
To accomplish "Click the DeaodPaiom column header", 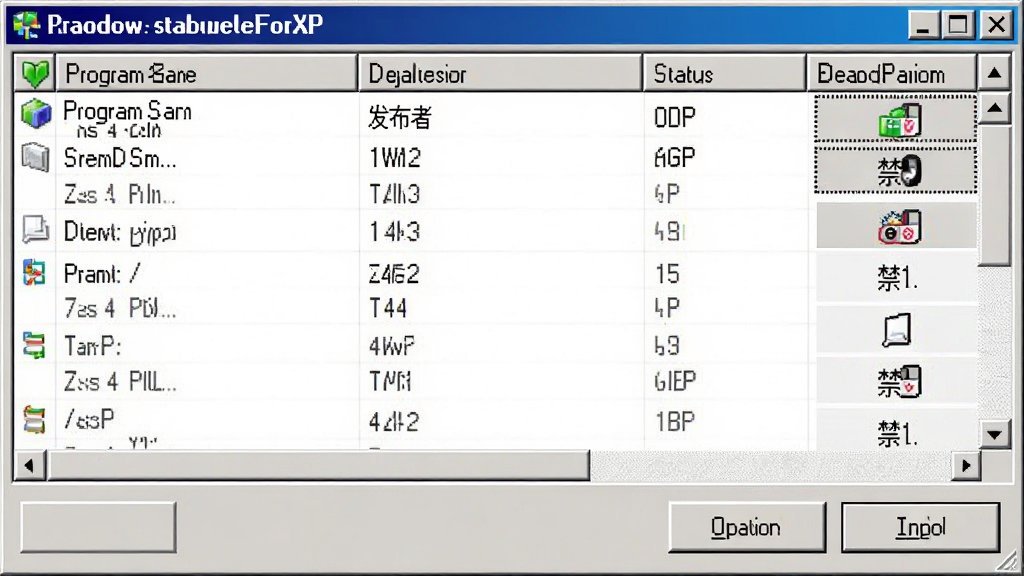I will [x=892, y=74].
